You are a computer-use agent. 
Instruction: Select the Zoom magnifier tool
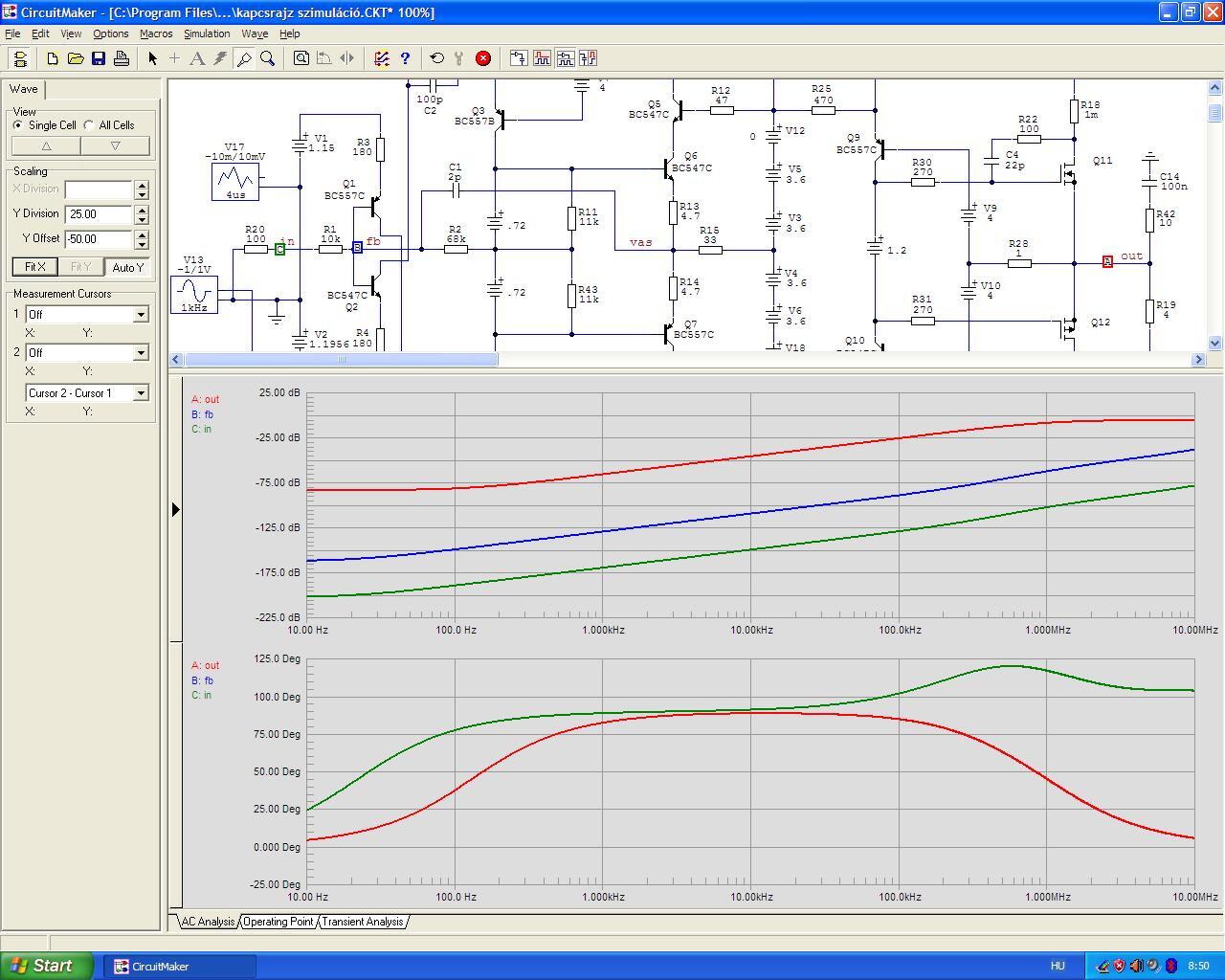pyautogui.click(x=268, y=58)
